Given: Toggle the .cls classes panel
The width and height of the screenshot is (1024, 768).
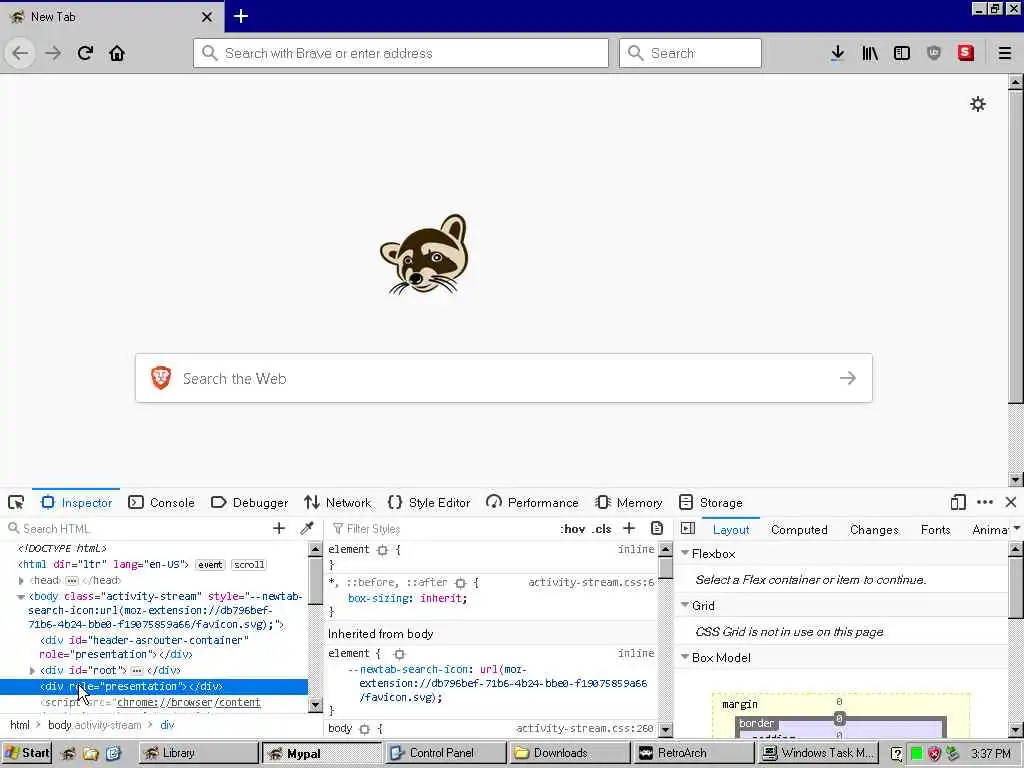Looking at the screenshot, I should (602, 529).
